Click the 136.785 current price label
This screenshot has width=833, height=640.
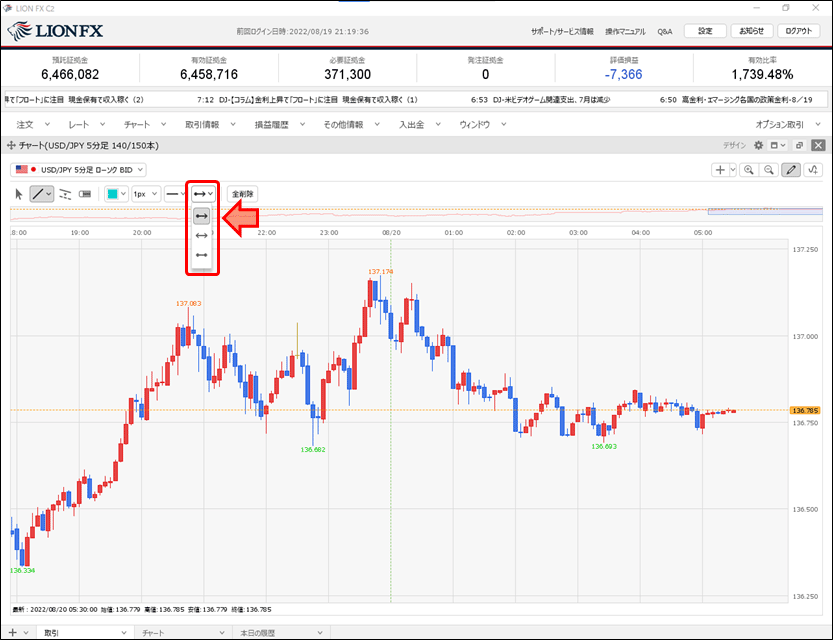point(805,411)
